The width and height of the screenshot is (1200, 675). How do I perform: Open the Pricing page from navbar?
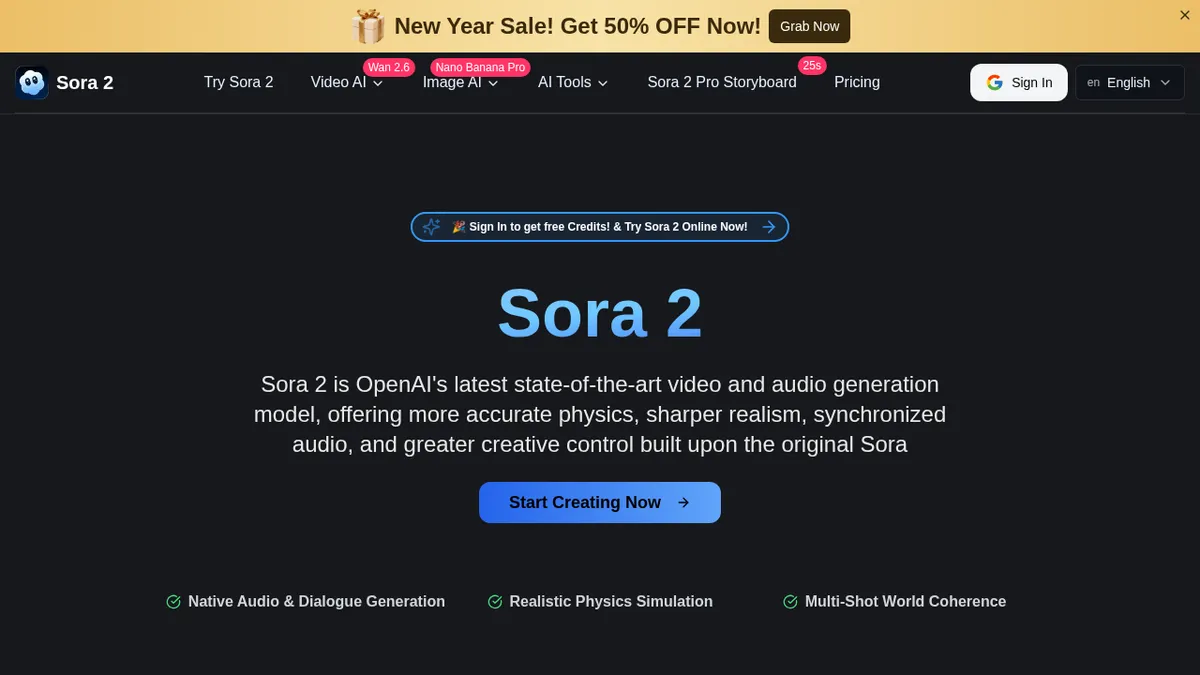[856, 82]
